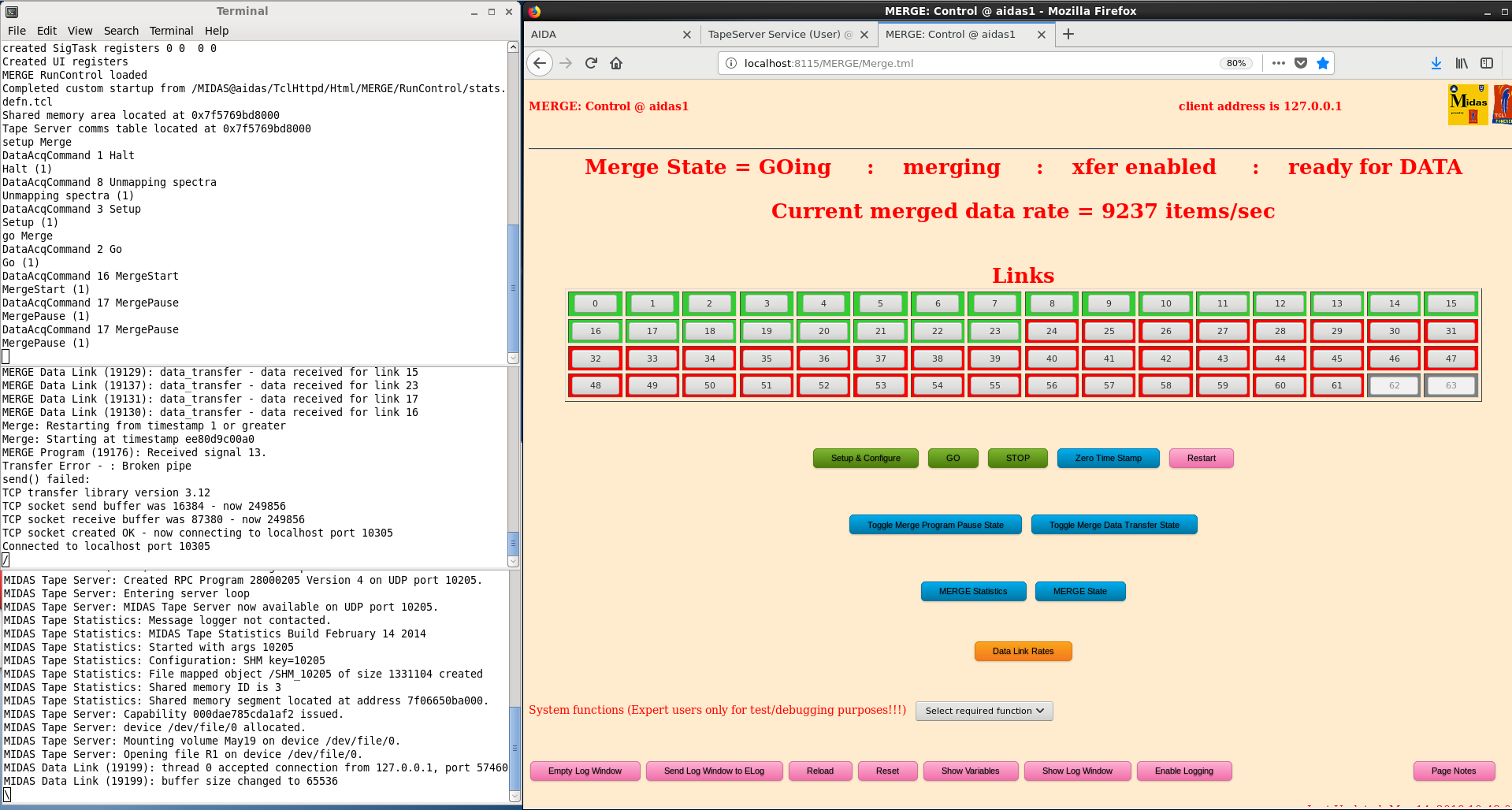This screenshot has width=1512, height=810.
Task: Open MERGE Statistics
Action: (973, 591)
